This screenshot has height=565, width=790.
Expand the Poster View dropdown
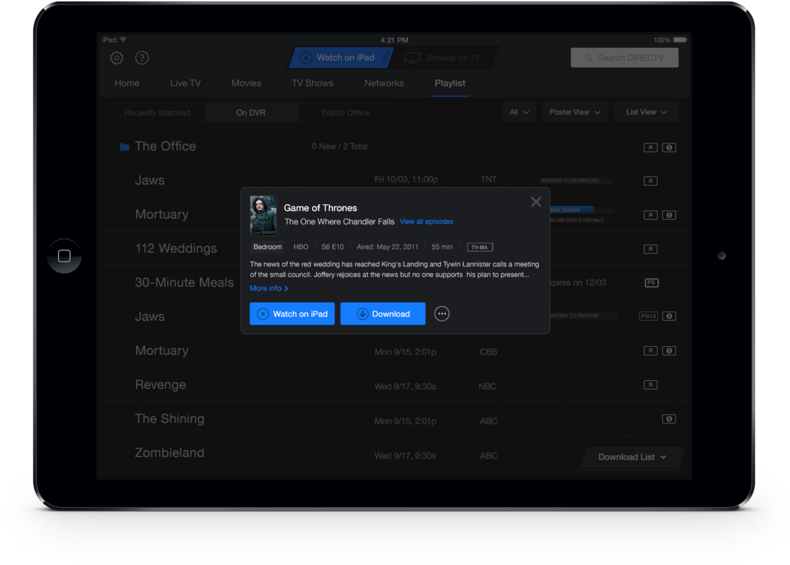pyautogui.click(x=575, y=112)
